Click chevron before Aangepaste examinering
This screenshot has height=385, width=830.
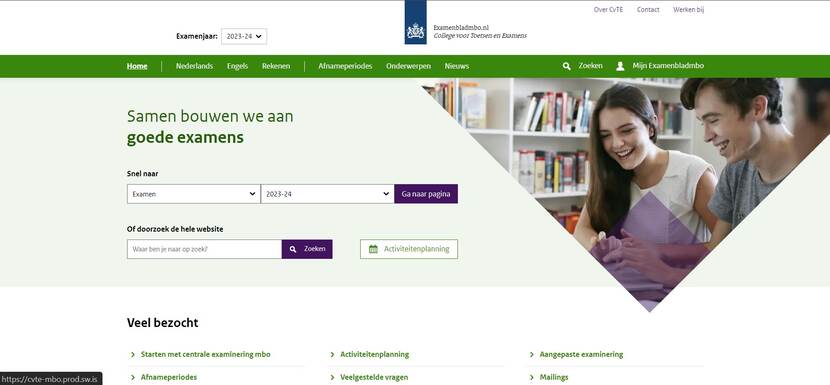[x=531, y=355]
